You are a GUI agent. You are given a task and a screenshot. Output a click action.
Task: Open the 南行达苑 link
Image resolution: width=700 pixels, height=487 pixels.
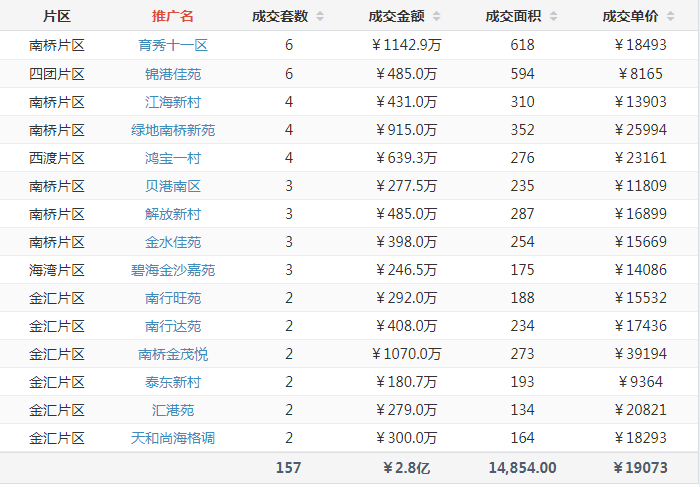click(x=173, y=326)
